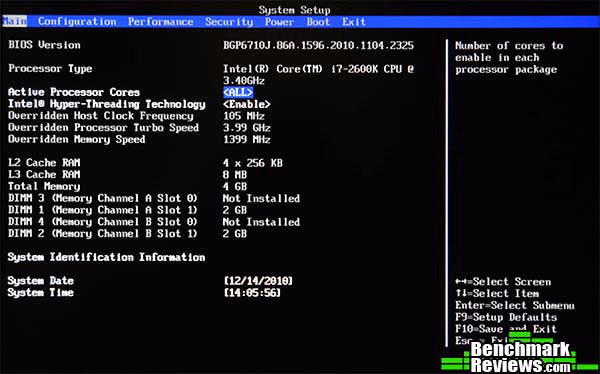
Task: Open the Active Processor Cores <ALL> selector
Action: pyautogui.click(x=238, y=92)
